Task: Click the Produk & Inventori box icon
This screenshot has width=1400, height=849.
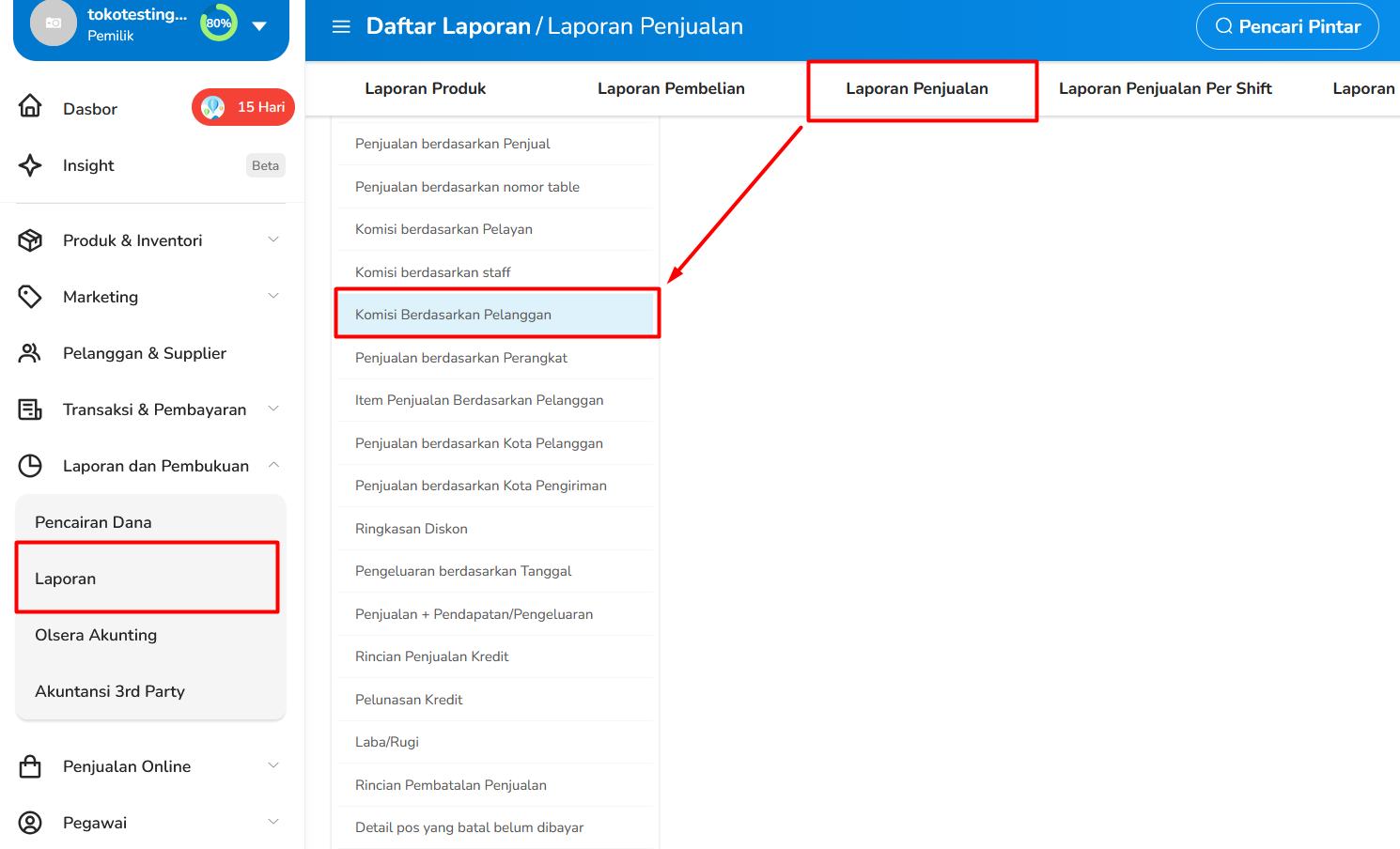Action: coord(30,240)
